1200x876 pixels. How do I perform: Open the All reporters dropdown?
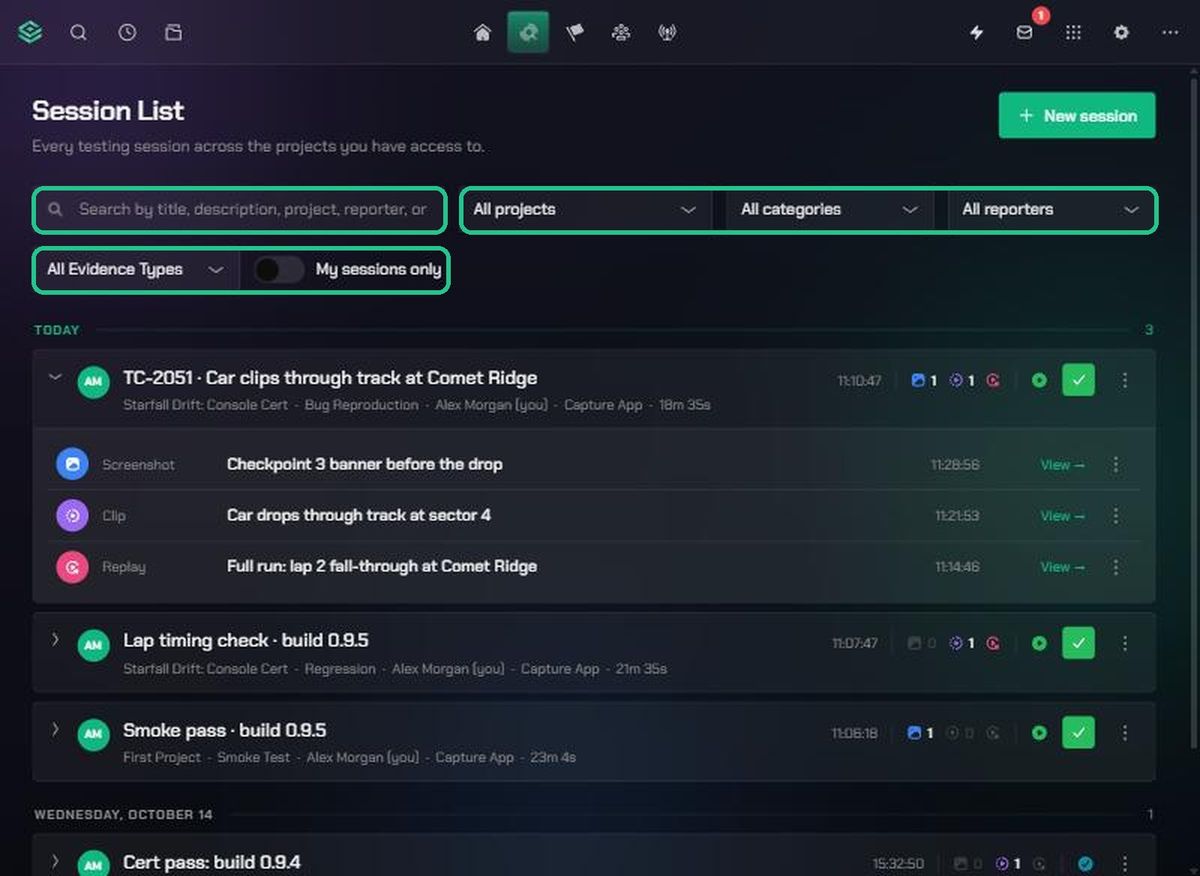pos(1051,209)
